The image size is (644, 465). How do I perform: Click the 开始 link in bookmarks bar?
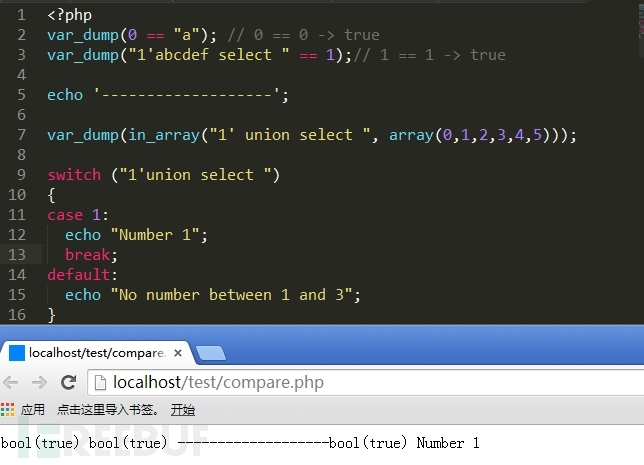click(x=183, y=410)
